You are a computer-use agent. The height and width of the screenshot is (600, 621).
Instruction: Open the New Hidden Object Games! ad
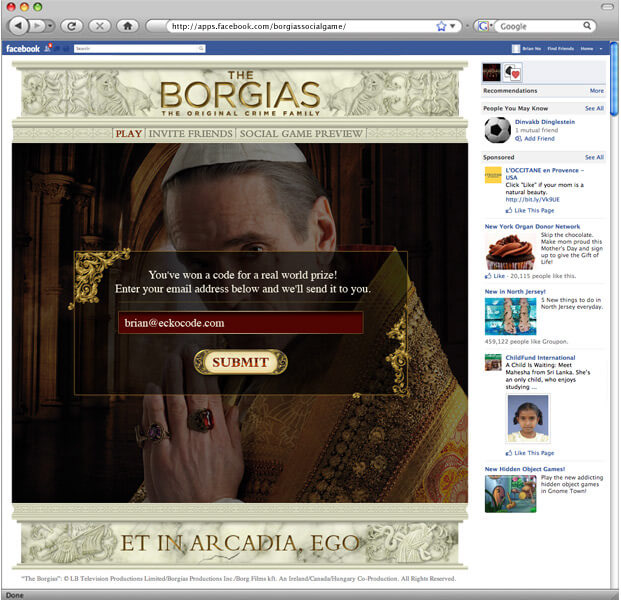click(x=525, y=469)
